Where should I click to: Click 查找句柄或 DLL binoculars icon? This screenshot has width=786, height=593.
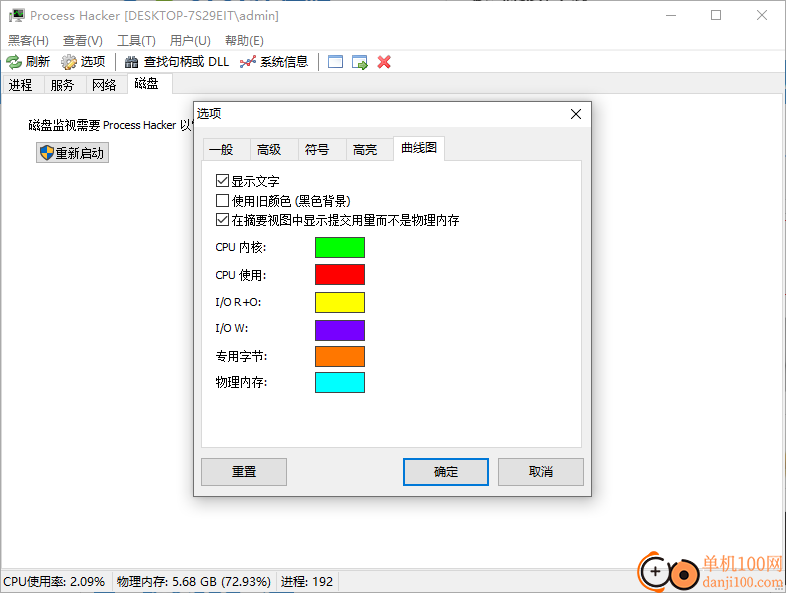pos(131,62)
